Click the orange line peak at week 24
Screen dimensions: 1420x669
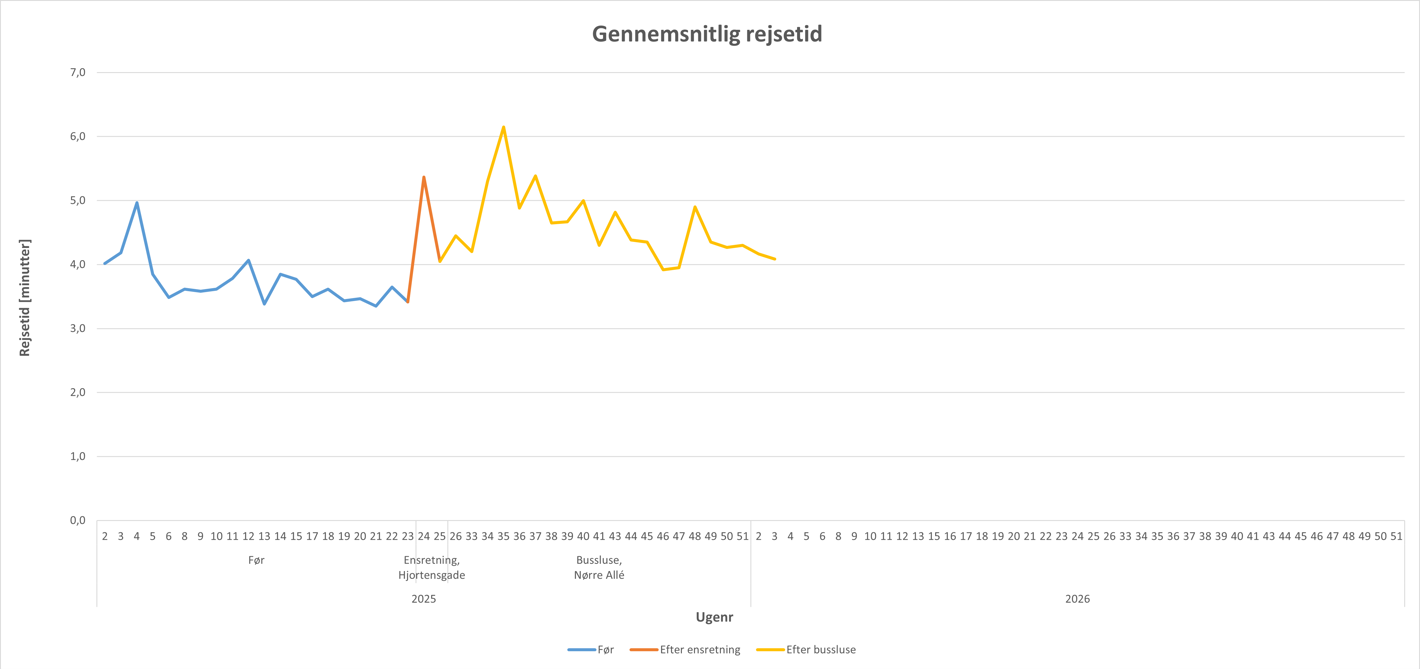(x=424, y=177)
